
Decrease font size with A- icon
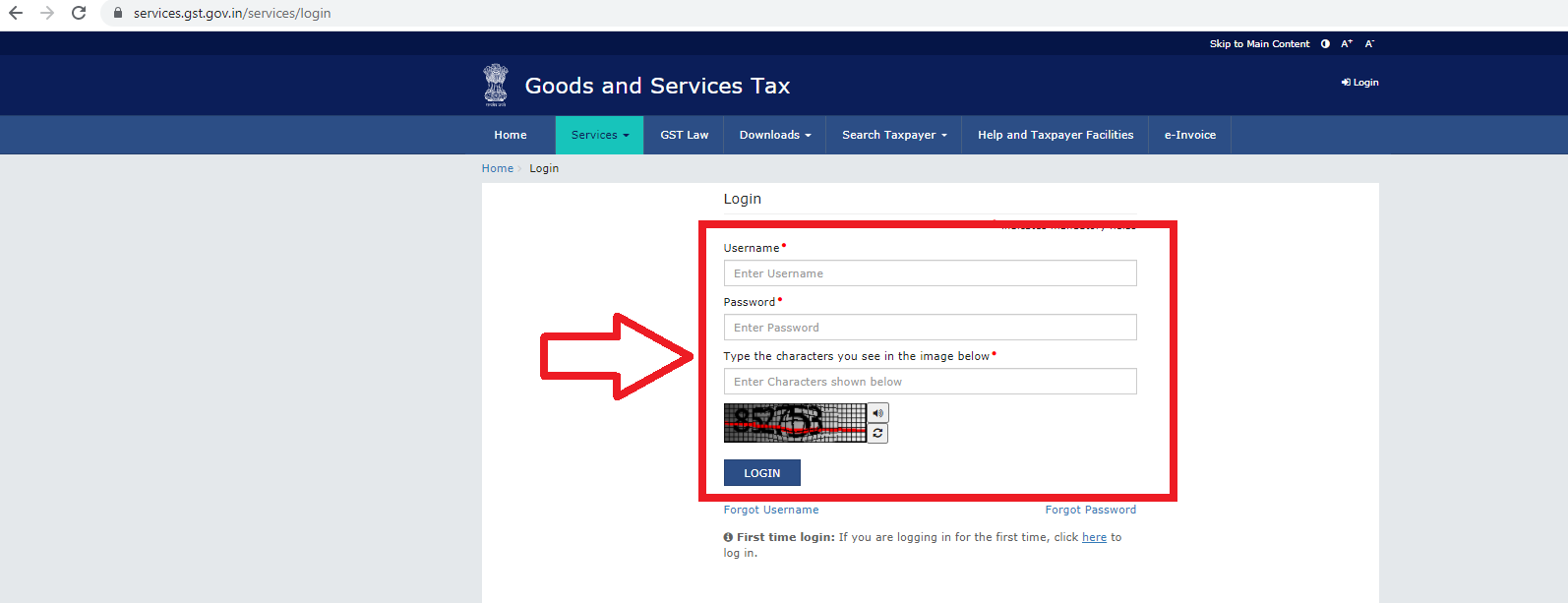pos(1369,43)
